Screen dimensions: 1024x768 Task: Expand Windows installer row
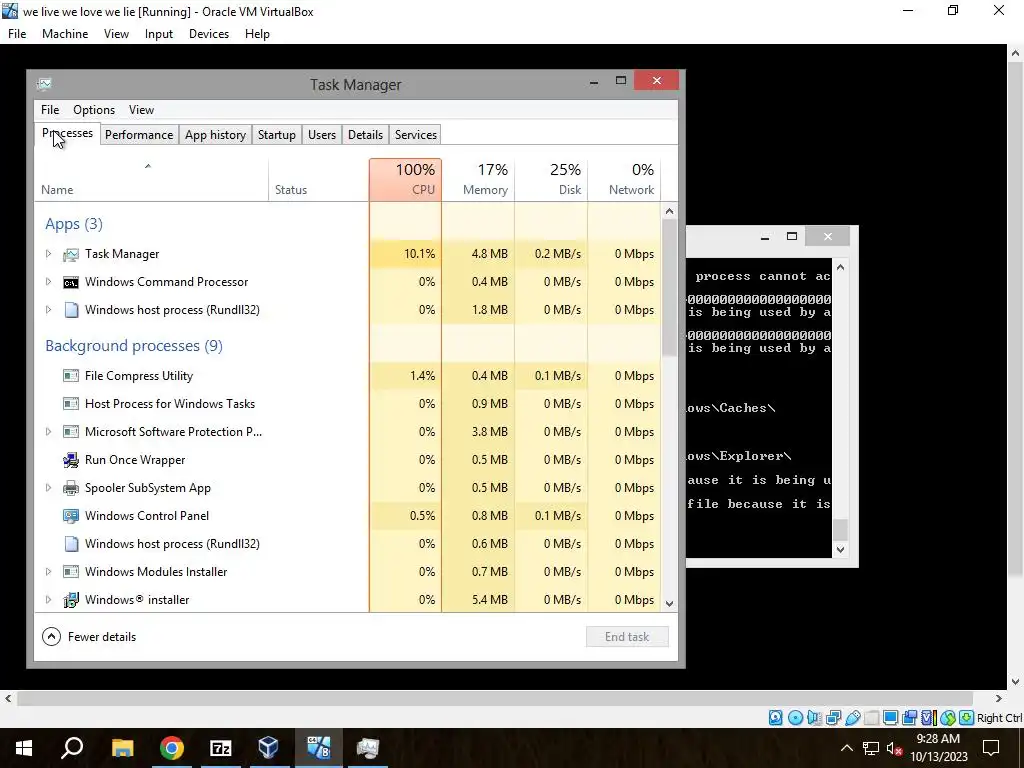[x=48, y=600]
